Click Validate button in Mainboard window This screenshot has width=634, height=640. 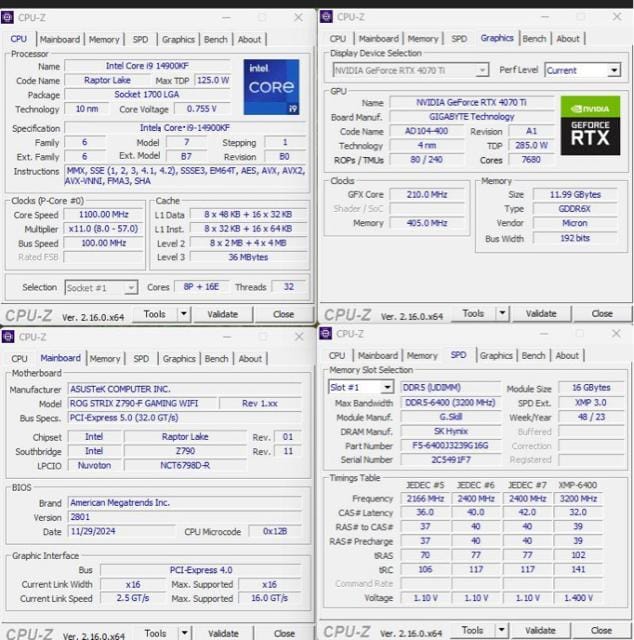pos(223,633)
